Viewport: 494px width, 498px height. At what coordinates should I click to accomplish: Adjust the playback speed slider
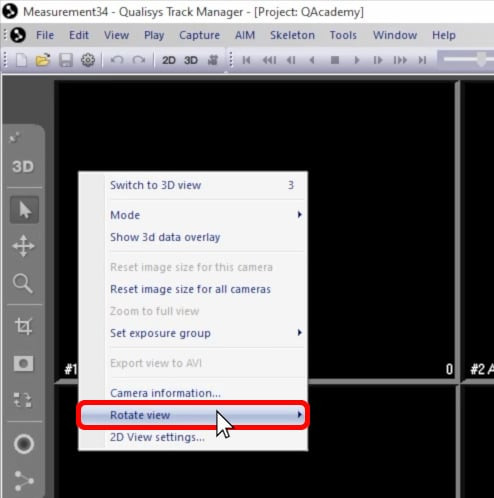481,59
